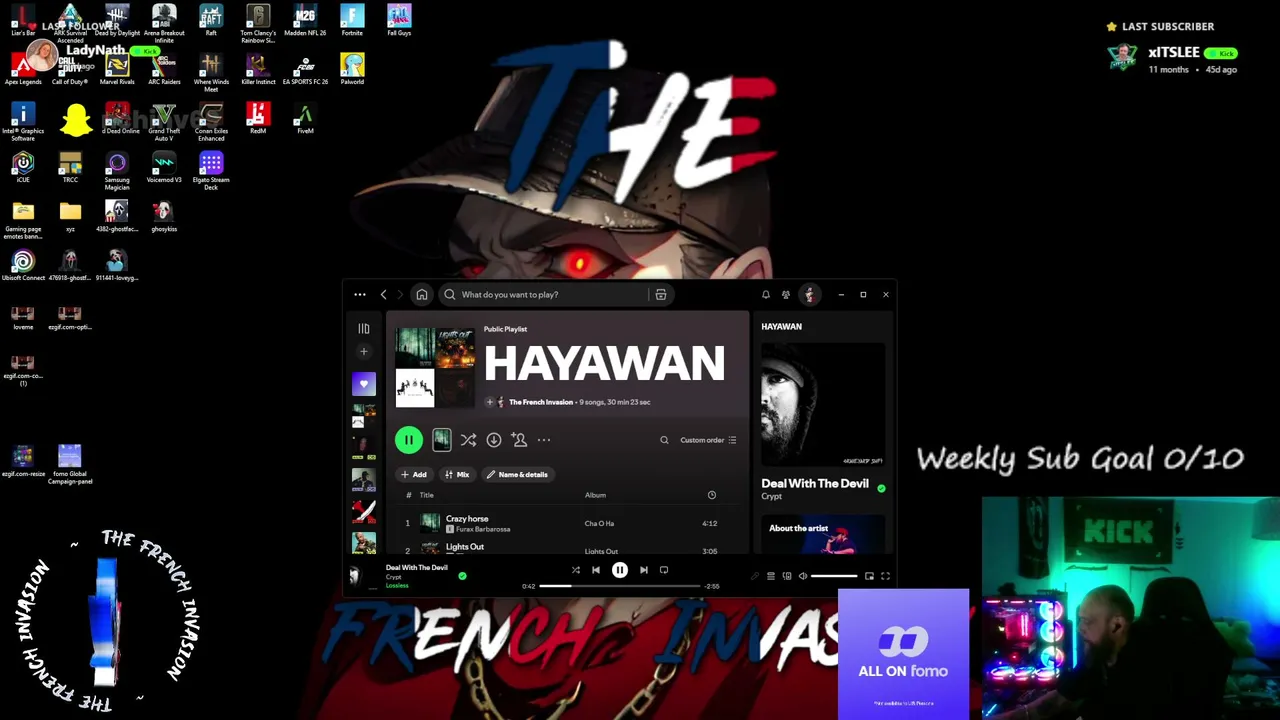Collapse Your Library sidebar icon
The image size is (1280, 720).
click(364, 328)
